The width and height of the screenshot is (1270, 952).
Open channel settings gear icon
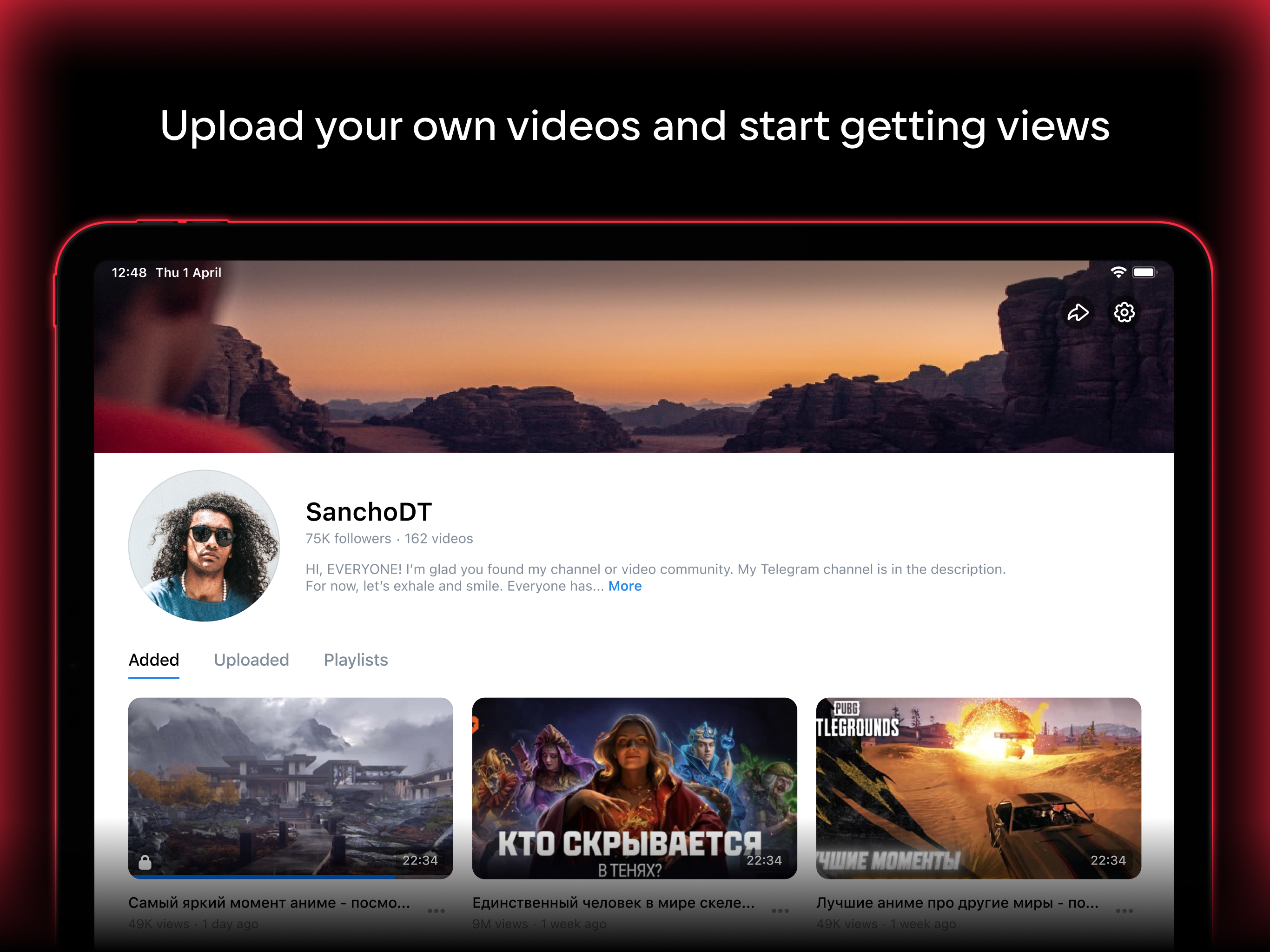tap(1124, 313)
